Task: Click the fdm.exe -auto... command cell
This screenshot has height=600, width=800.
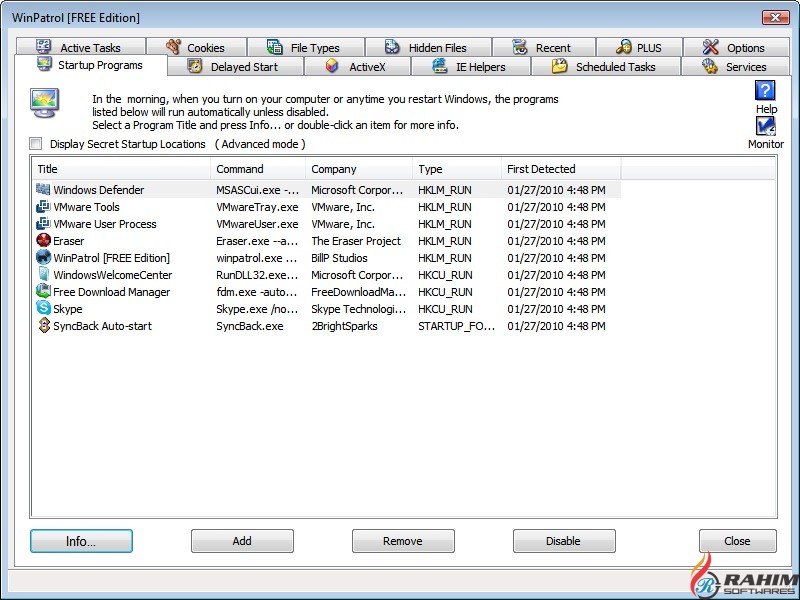Action: [x=257, y=292]
